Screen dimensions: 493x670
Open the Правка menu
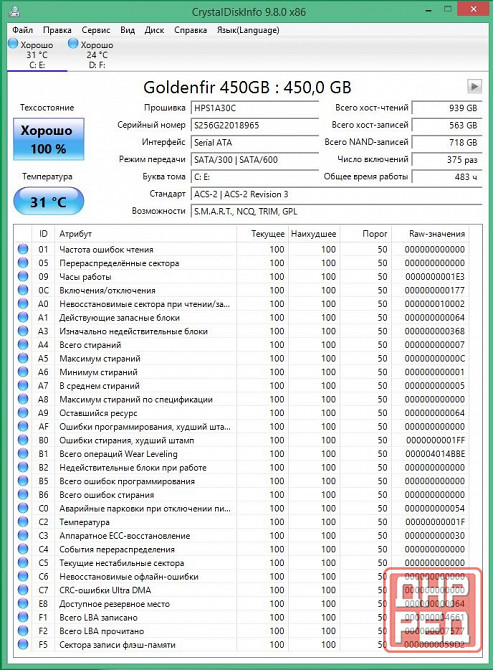[57, 30]
